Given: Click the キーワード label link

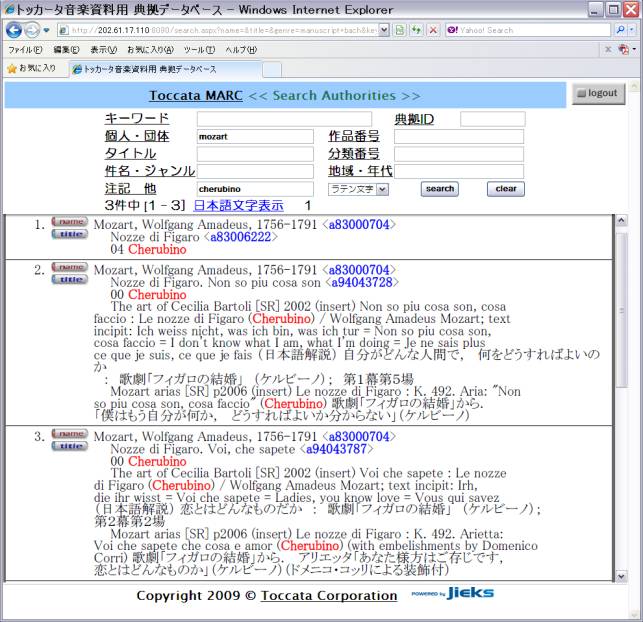Looking at the screenshot, I should pos(137,118).
